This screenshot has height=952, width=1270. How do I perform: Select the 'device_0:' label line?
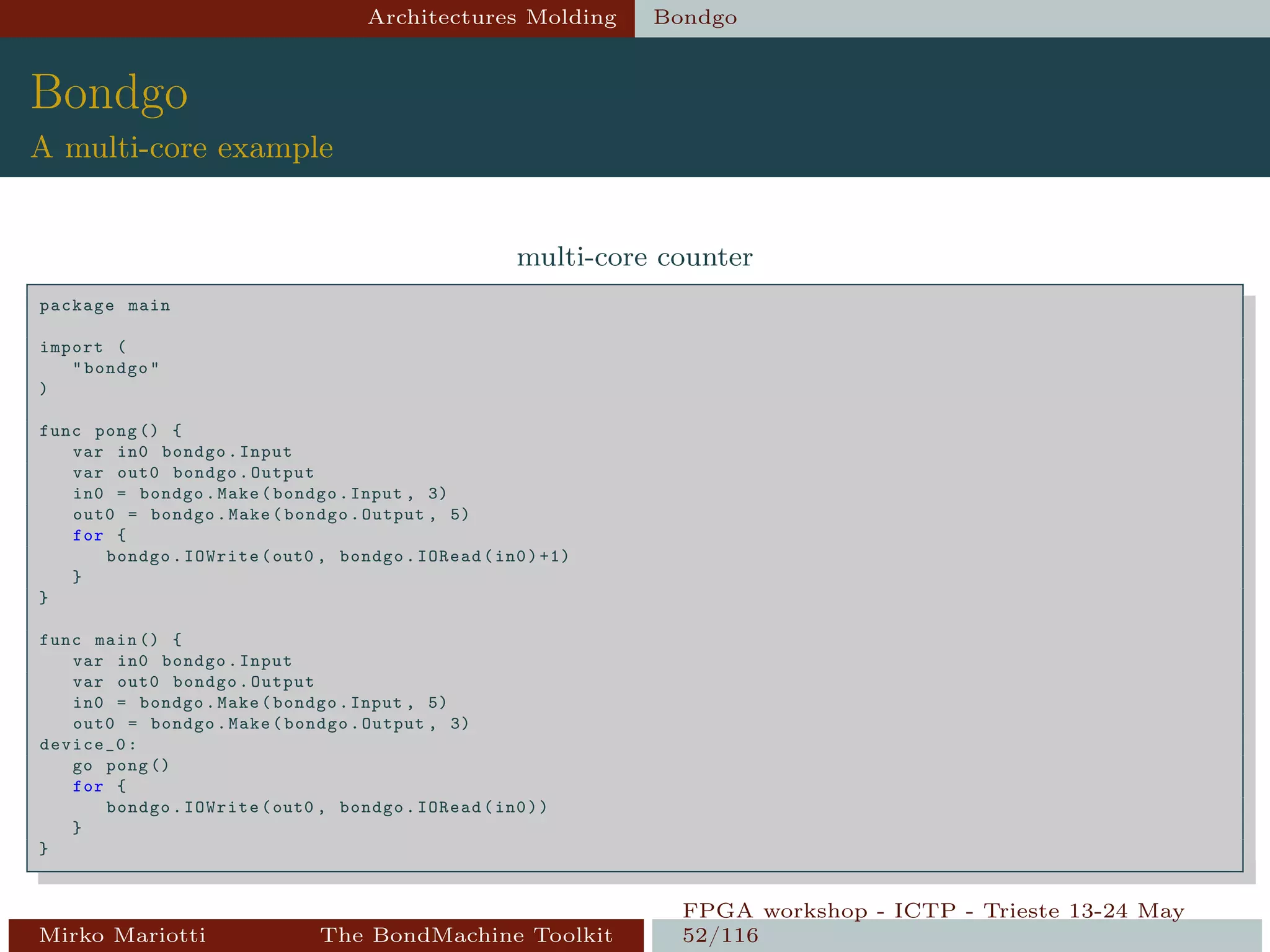[88, 744]
